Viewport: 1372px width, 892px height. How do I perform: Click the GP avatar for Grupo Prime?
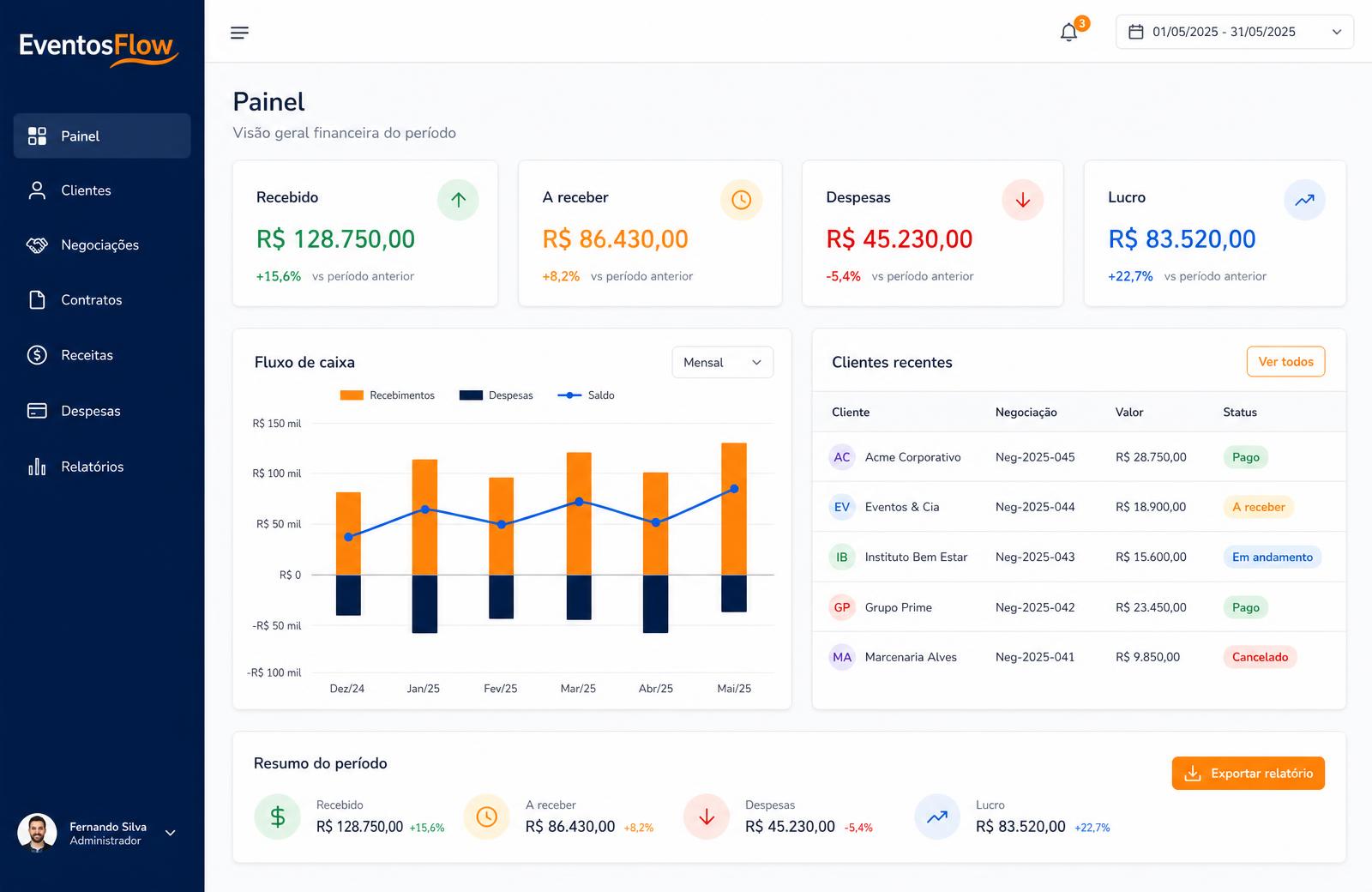point(842,607)
